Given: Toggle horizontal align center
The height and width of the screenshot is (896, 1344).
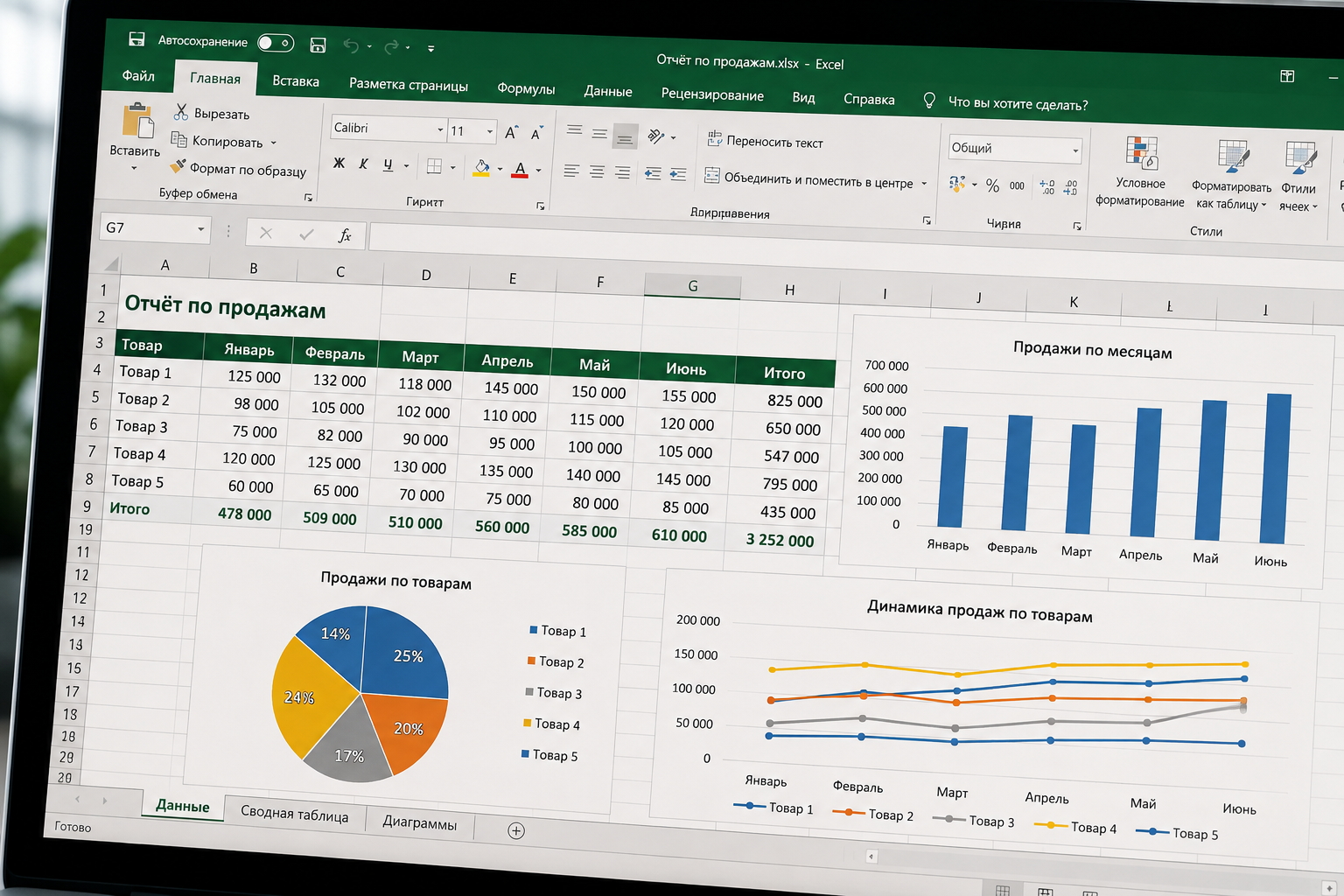Looking at the screenshot, I should (597, 171).
